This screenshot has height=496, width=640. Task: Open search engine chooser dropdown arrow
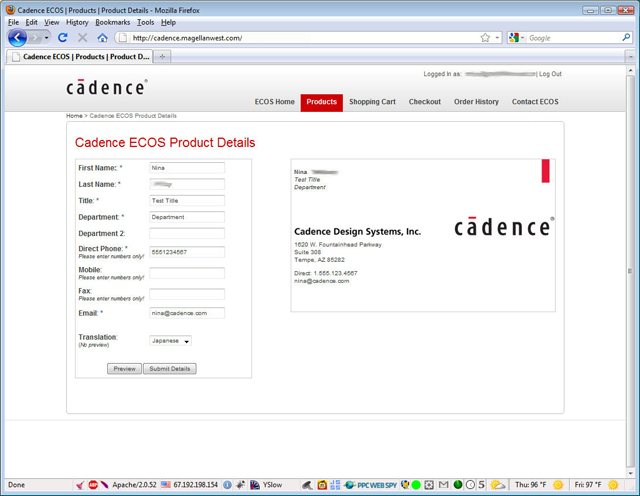tap(522, 38)
